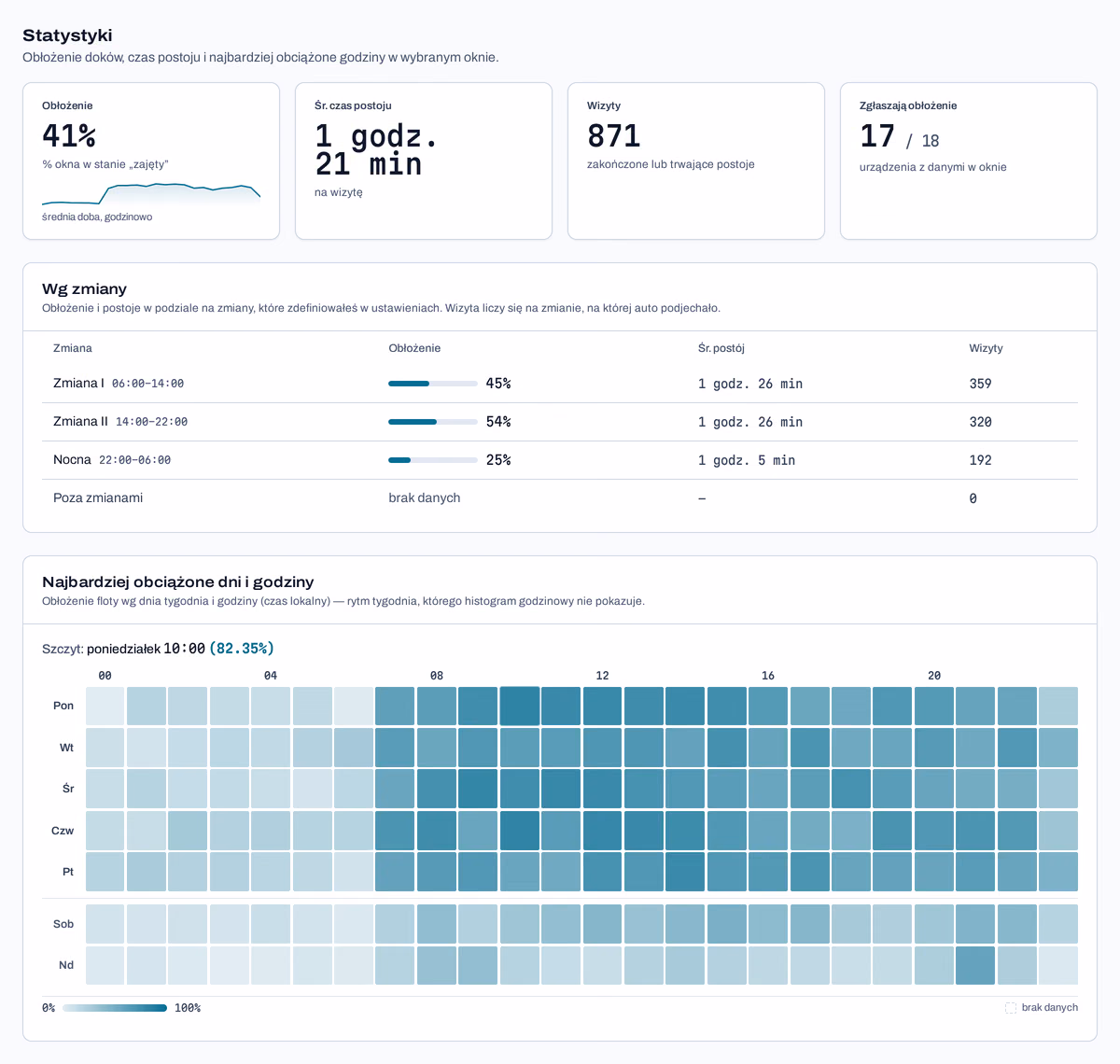Click the Nocna shift occupancy progress bar
This screenshot has width=1120, height=1064.
tap(433, 460)
